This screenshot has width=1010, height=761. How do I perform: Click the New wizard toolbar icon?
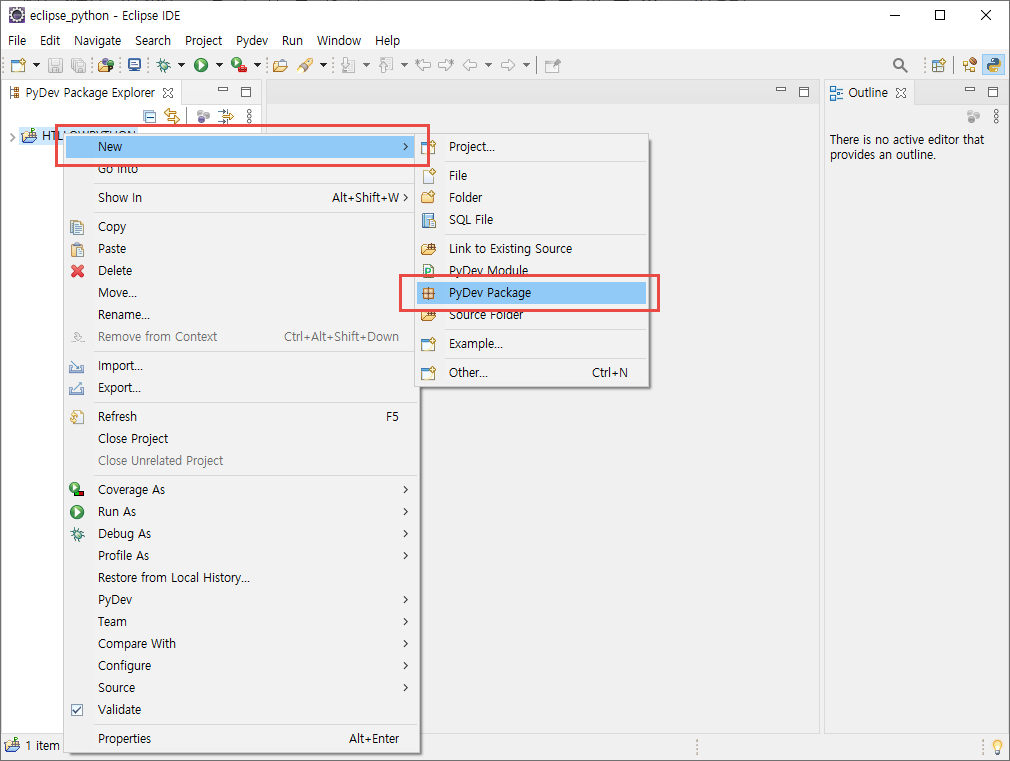[x=18, y=65]
